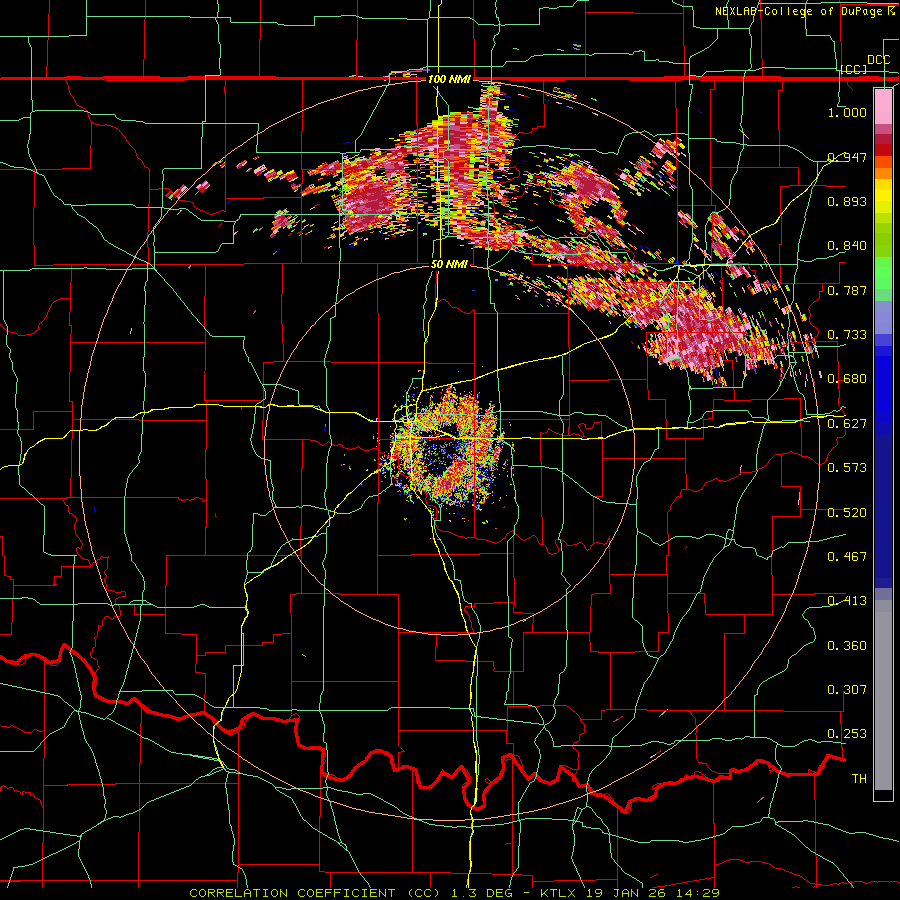
Task: Click the CORRELATION COEFFICIENT caption text
Action: tap(292, 893)
